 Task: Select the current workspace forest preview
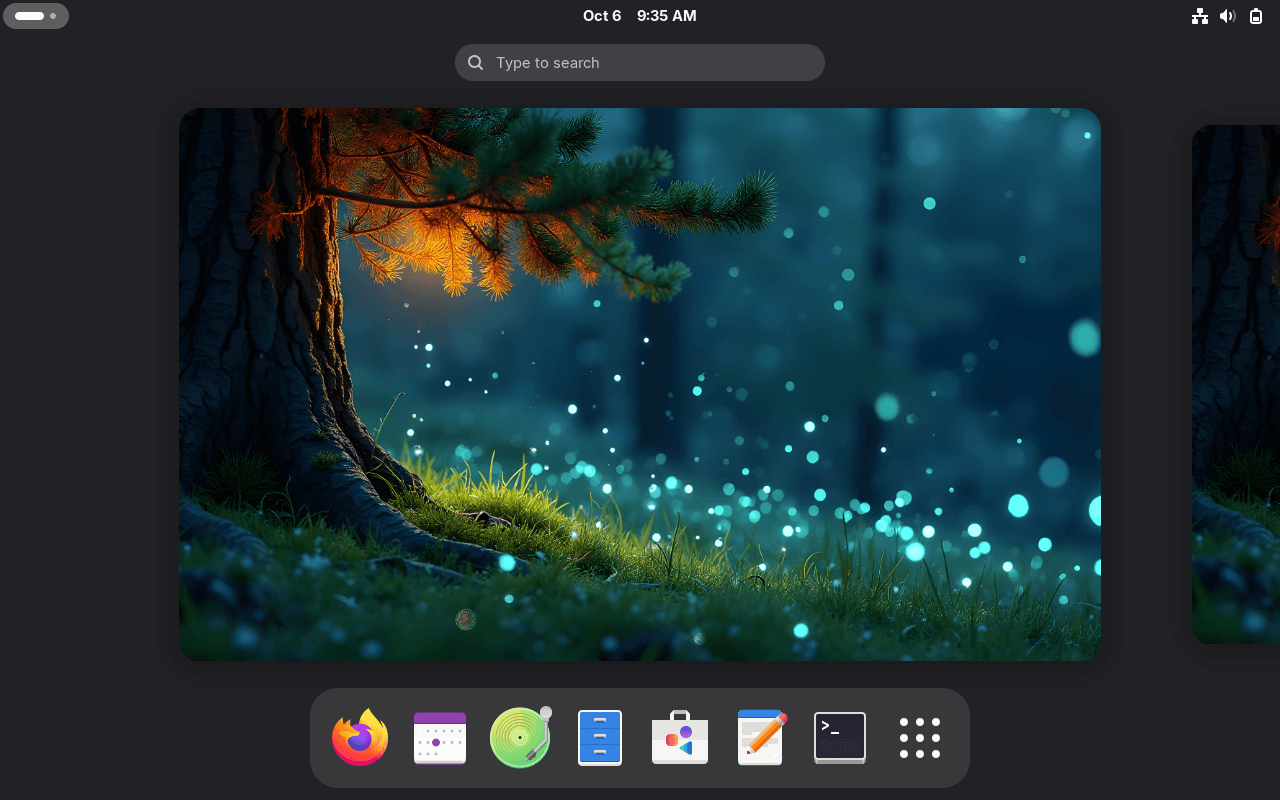click(640, 384)
